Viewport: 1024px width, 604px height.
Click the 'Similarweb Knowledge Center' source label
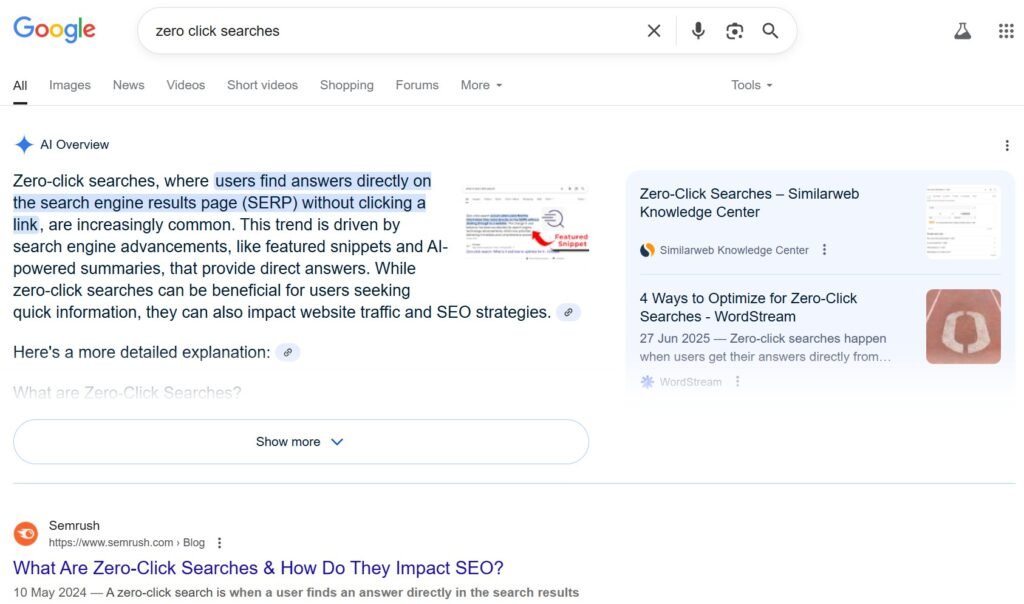[x=734, y=250]
